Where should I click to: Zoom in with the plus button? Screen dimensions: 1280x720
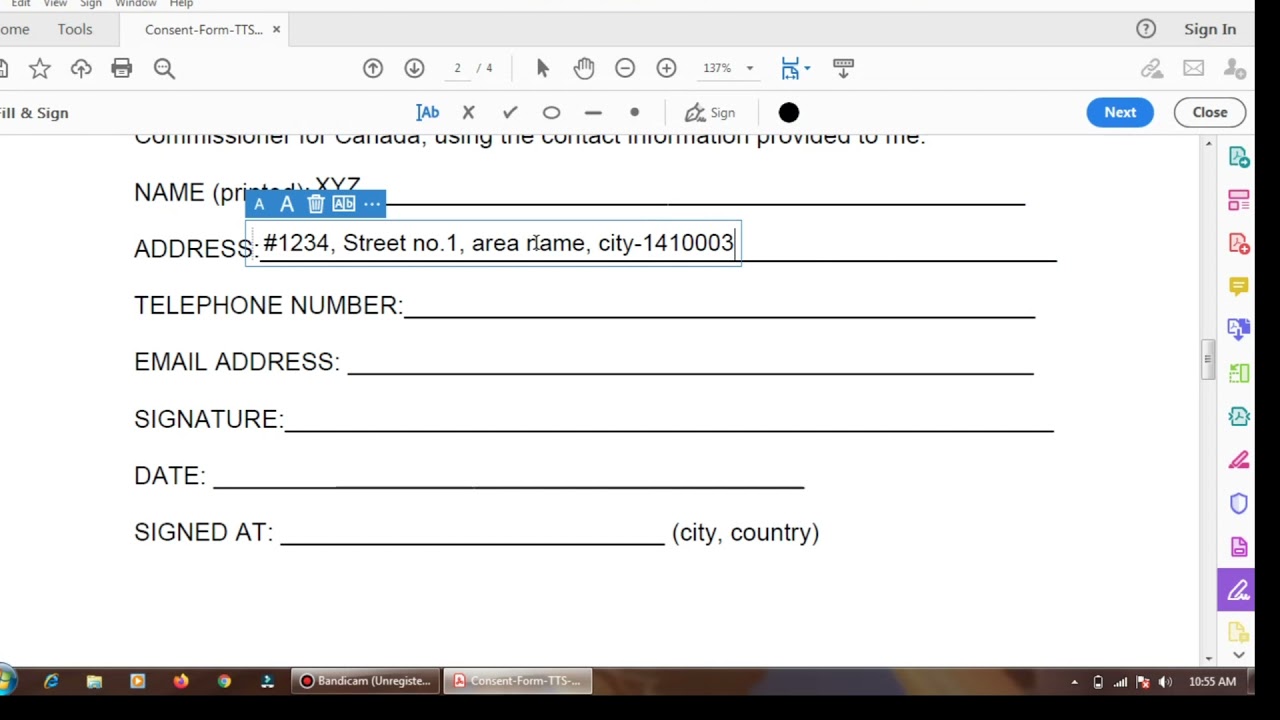click(666, 68)
